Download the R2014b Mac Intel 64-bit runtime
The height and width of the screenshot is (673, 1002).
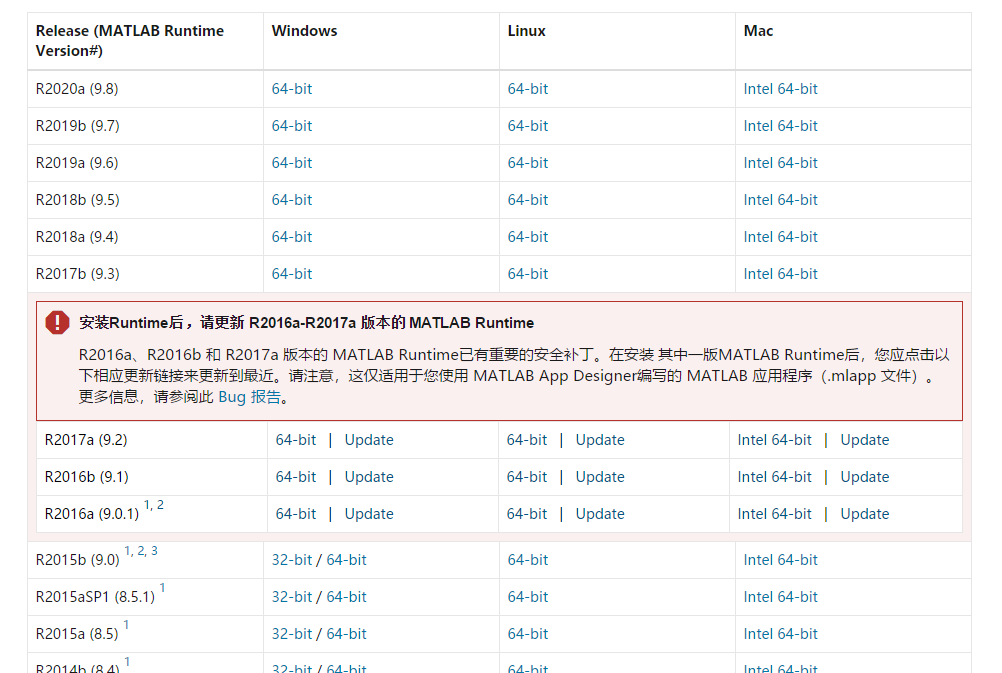pos(780,667)
